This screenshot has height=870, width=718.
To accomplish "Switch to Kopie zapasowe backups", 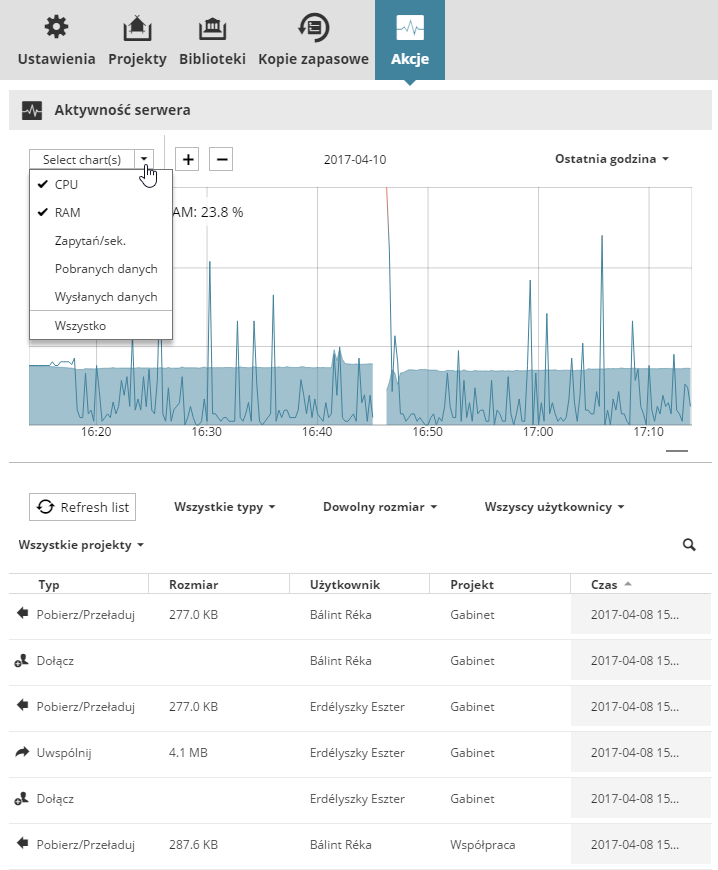I will pyautogui.click(x=313, y=40).
